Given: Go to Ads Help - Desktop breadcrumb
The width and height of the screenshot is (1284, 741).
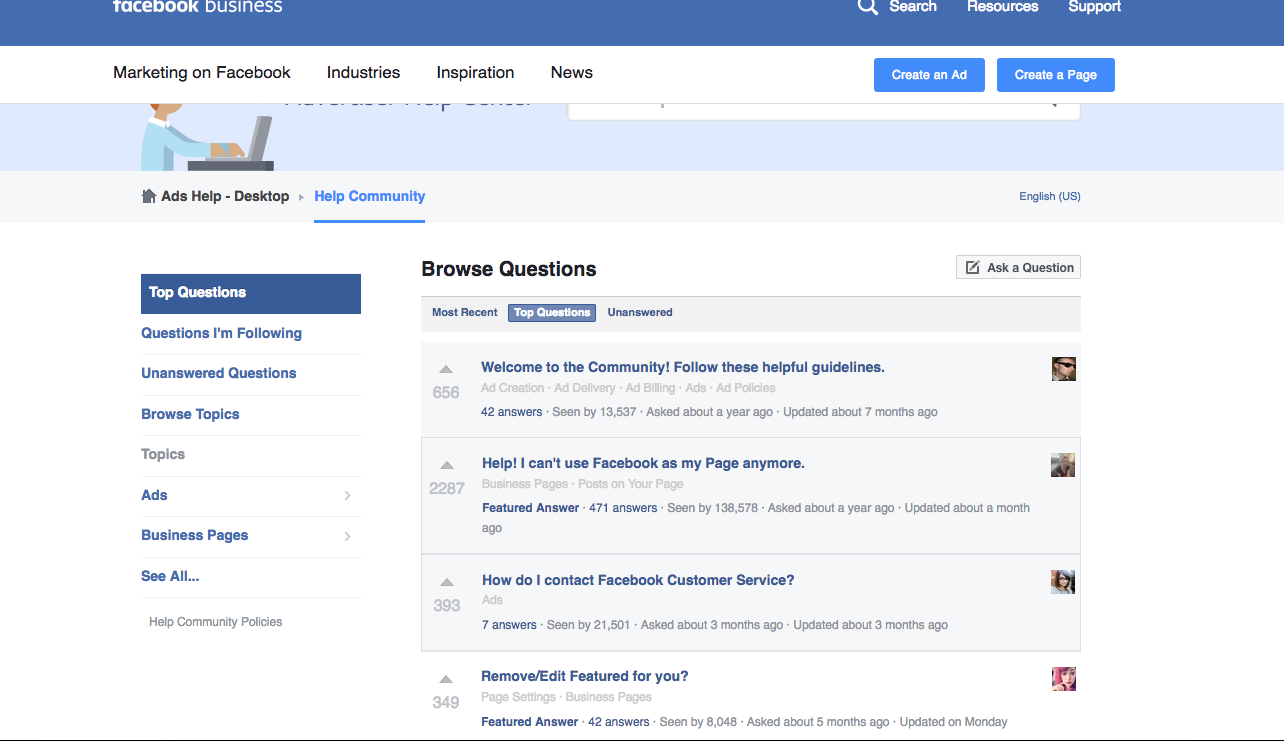Looking at the screenshot, I should 225,196.
